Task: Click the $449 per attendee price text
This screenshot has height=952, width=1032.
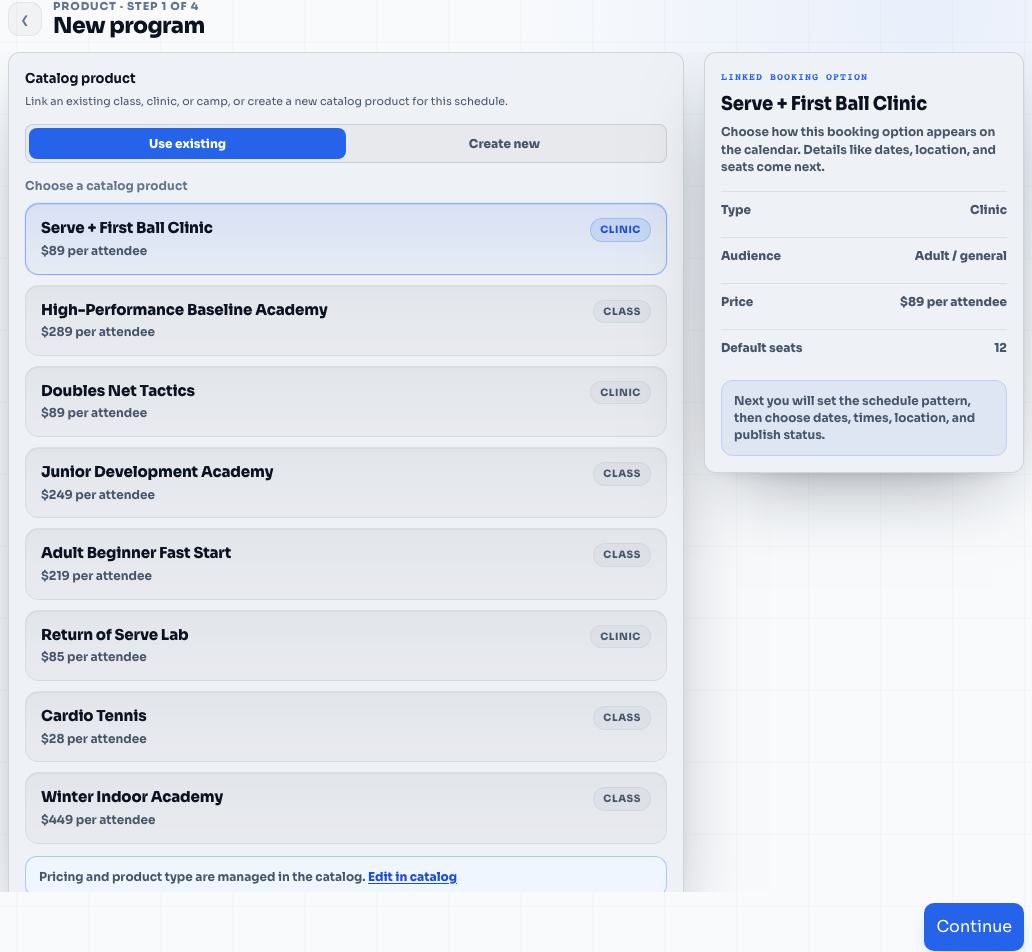Action: pos(98,820)
